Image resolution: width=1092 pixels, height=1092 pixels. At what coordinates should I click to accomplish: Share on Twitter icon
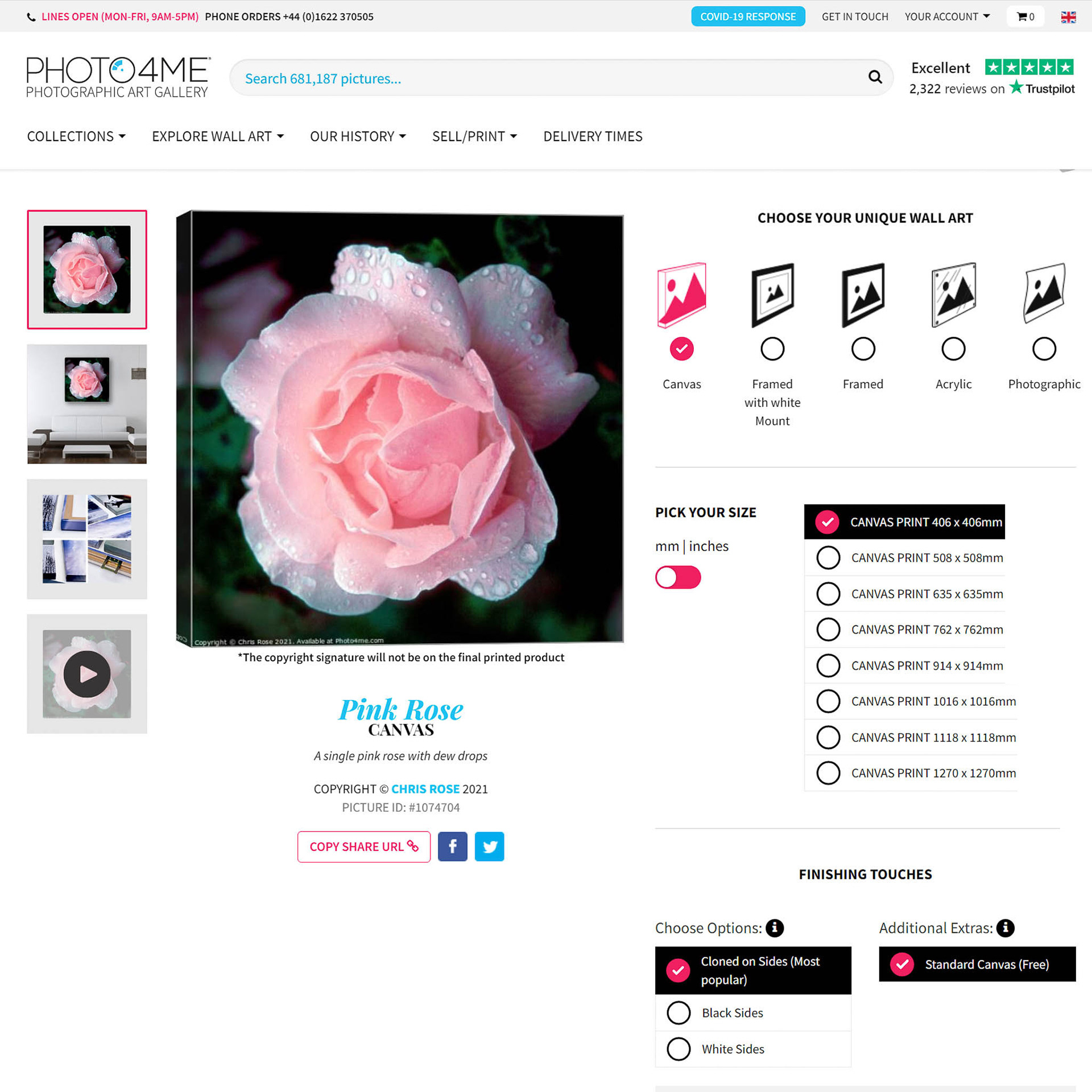(489, 846)
